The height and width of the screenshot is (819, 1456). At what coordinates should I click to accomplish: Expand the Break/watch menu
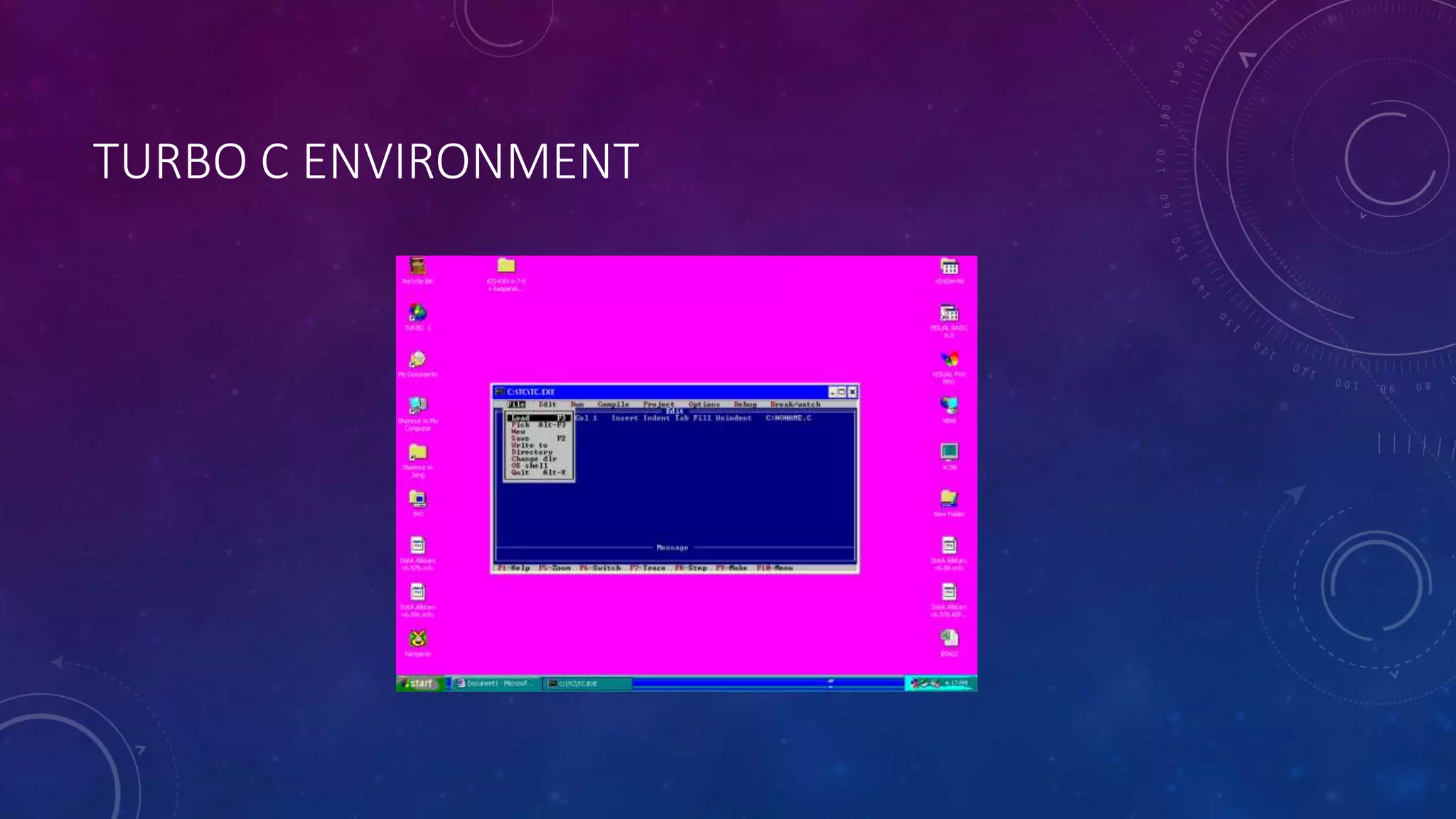pos(795,405)
